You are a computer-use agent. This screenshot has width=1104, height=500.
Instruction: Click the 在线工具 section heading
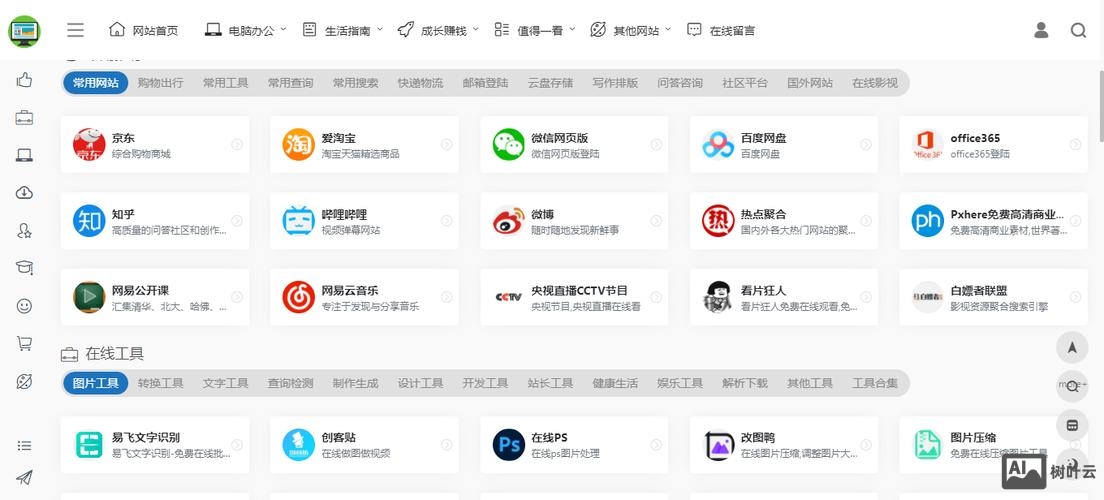pos(114,354)
